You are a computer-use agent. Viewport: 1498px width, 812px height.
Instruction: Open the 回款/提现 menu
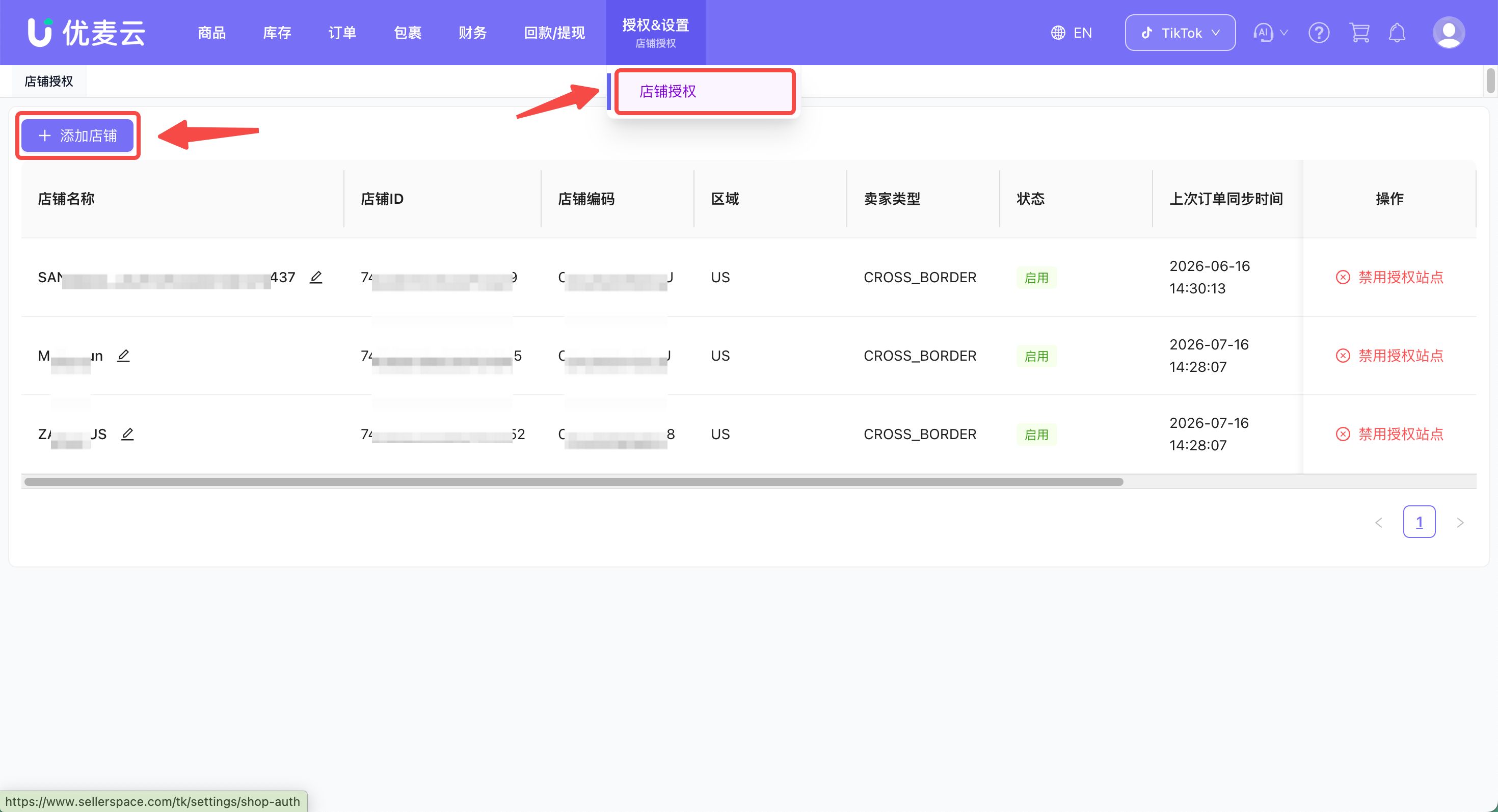[x=554, y=33]
